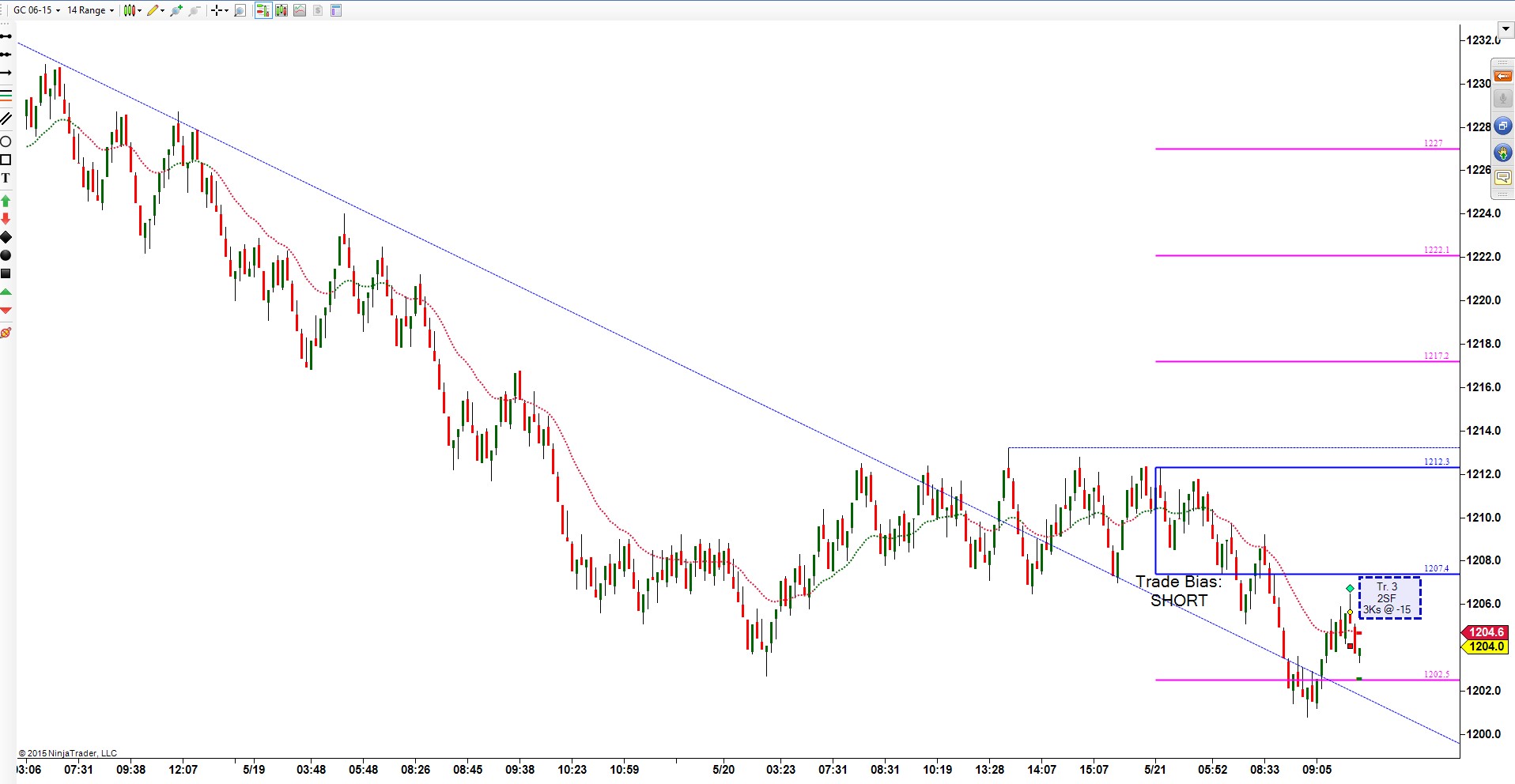Click the Tr. 3 2SF trade label box

tap(1389, 598)
